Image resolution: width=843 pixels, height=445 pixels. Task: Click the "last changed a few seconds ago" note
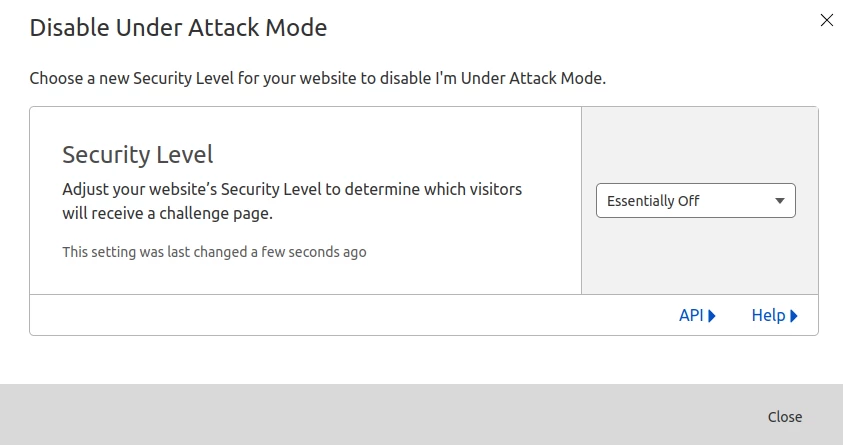pyautogui.click(x=214, y=252)
